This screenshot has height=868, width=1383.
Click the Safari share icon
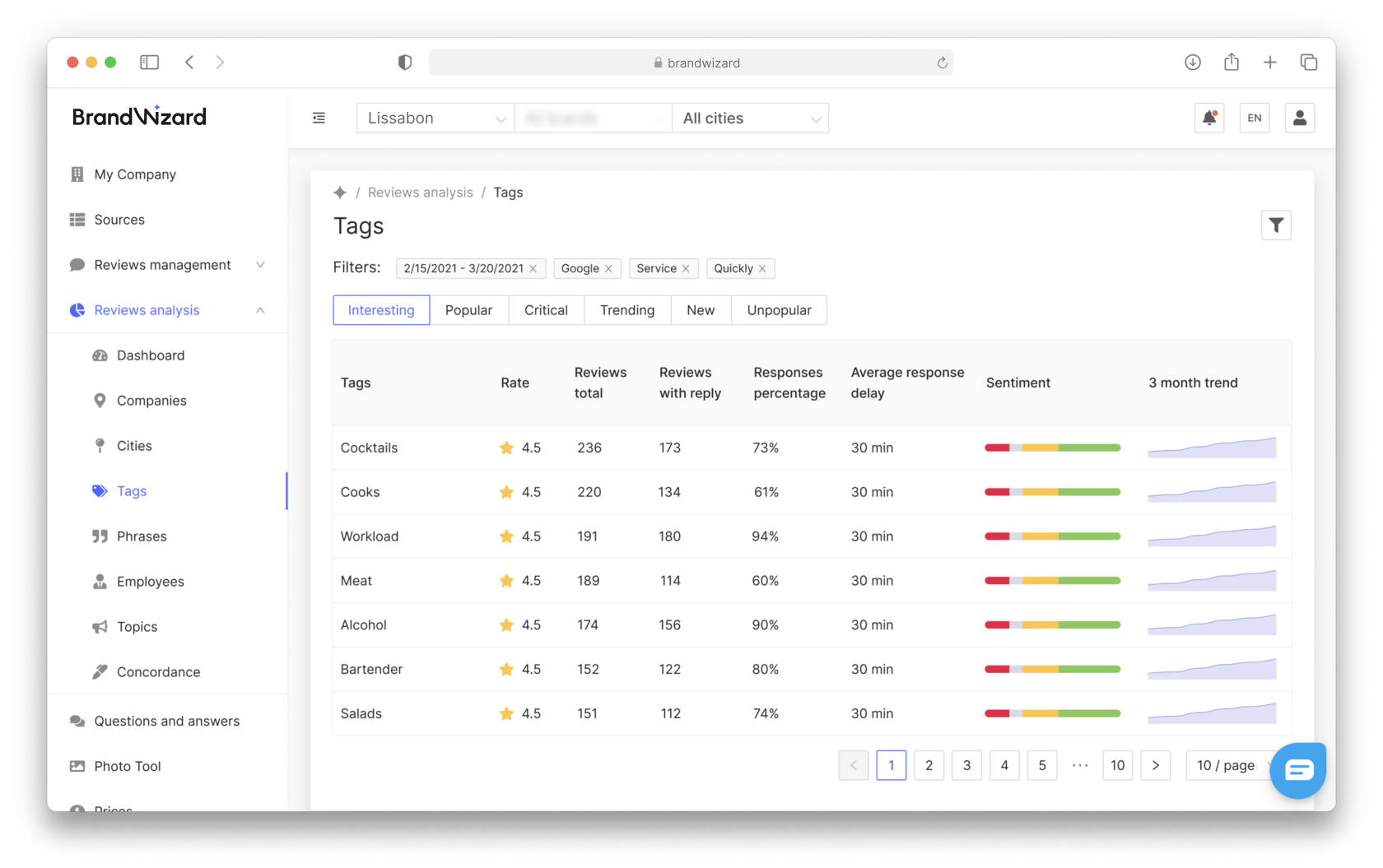click(1232, 62)
